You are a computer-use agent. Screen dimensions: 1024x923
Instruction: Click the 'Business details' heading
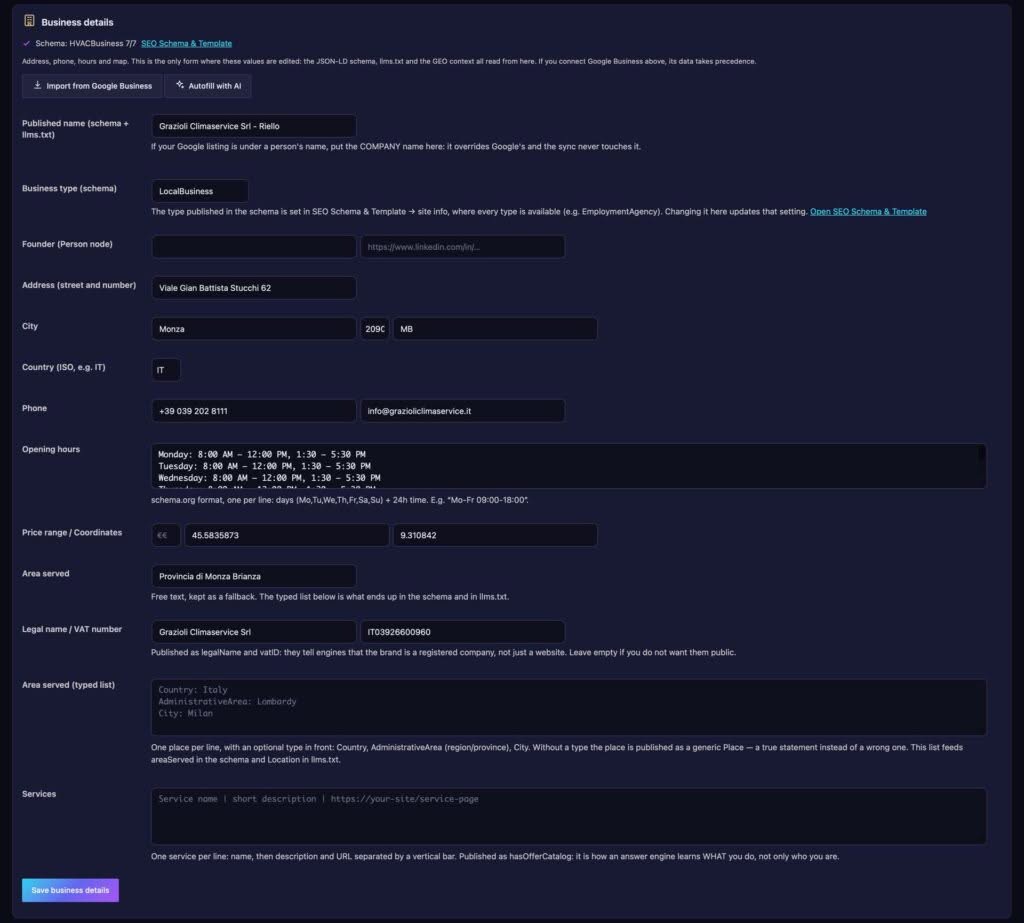click(x=77, y=22)
